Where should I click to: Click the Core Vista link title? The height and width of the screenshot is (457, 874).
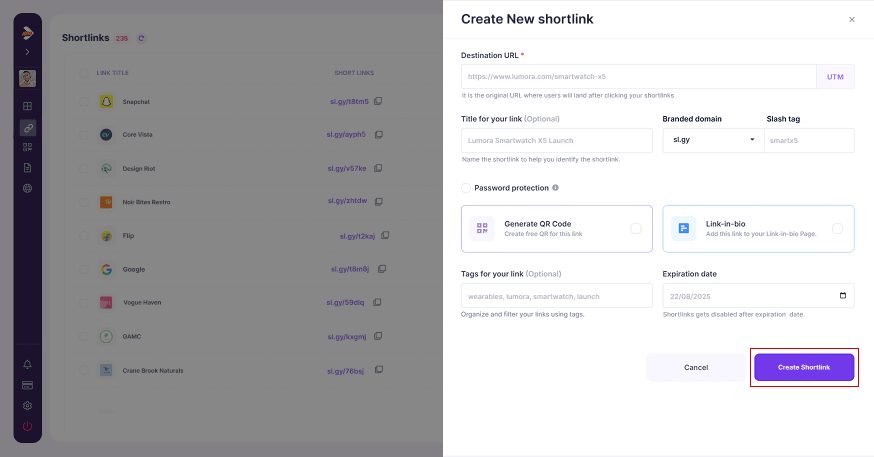[x=137, y=135]
